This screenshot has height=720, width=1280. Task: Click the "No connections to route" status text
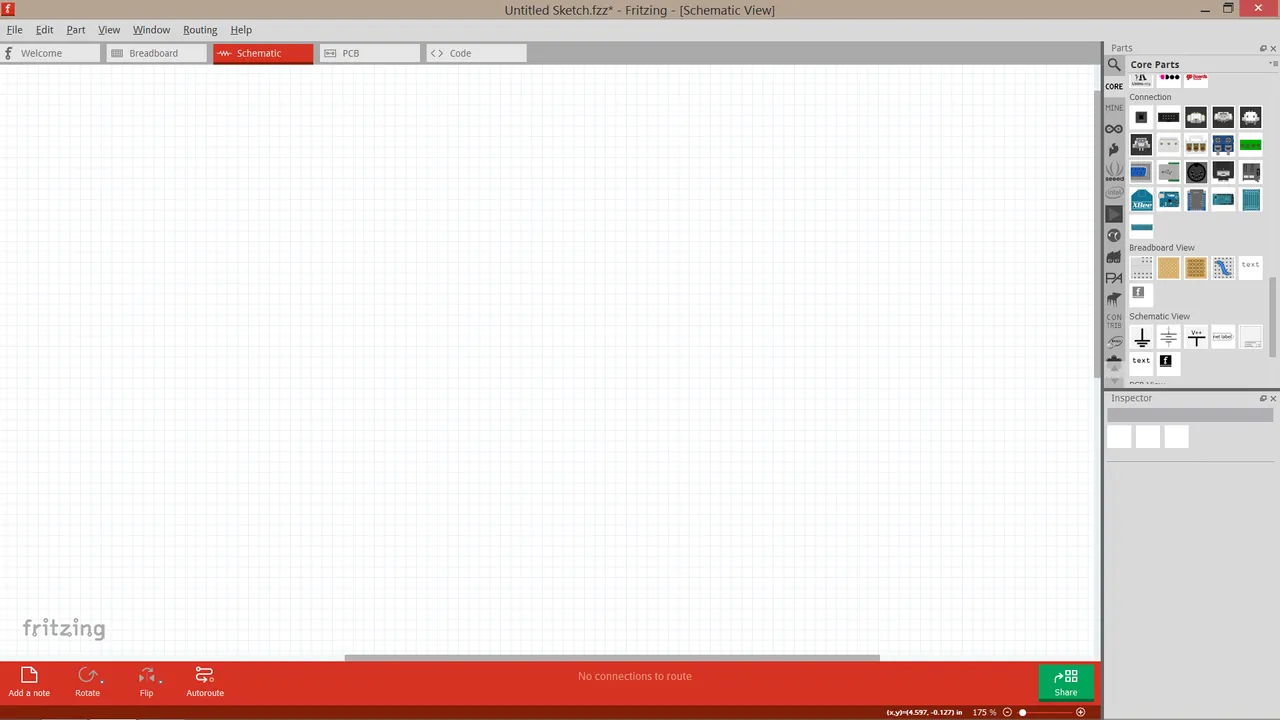[635, 676]
